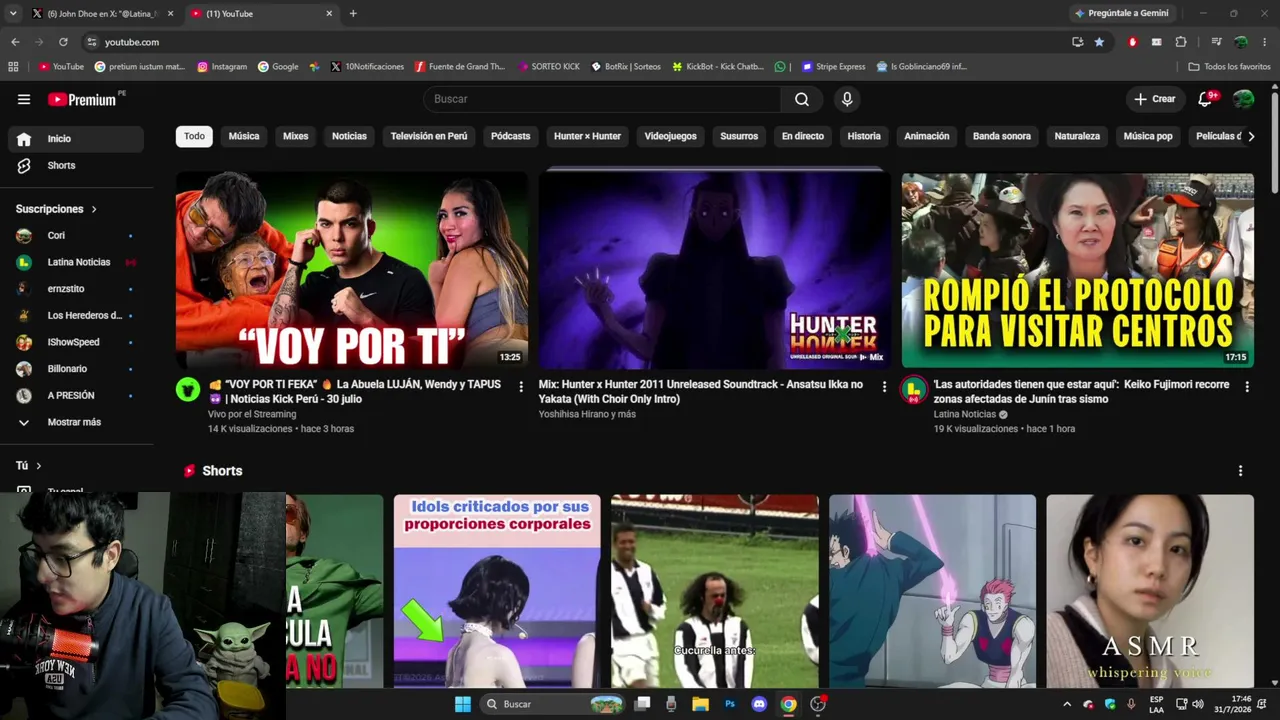Open Shorts from the sidebar
Viewport: 1280px width, 720px height.
point(76,165)
